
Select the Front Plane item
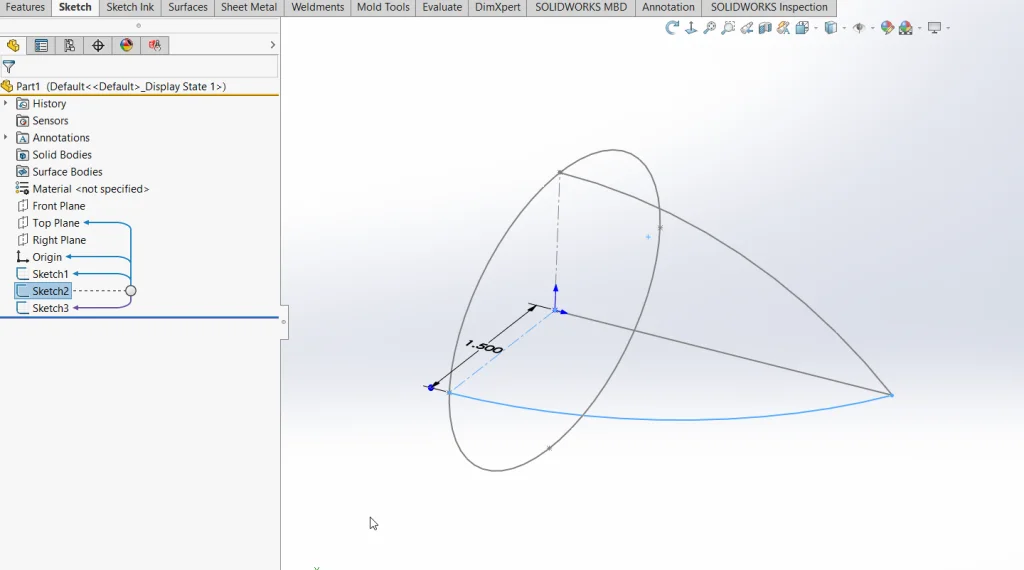pyautogui.click(x=58, y=206)
